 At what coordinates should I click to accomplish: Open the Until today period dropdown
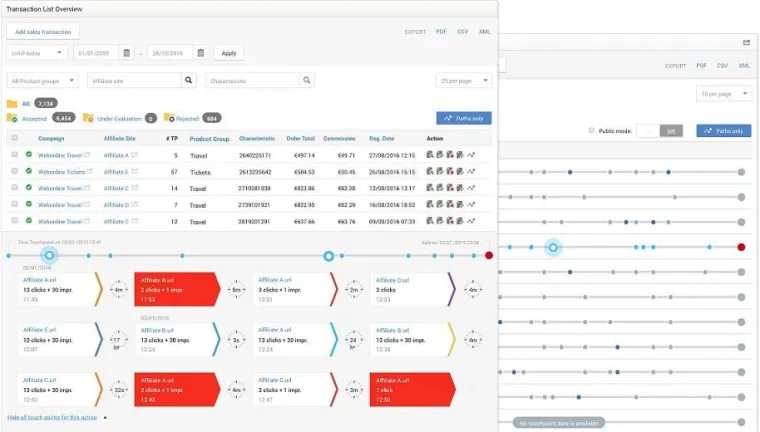[37, 53]
